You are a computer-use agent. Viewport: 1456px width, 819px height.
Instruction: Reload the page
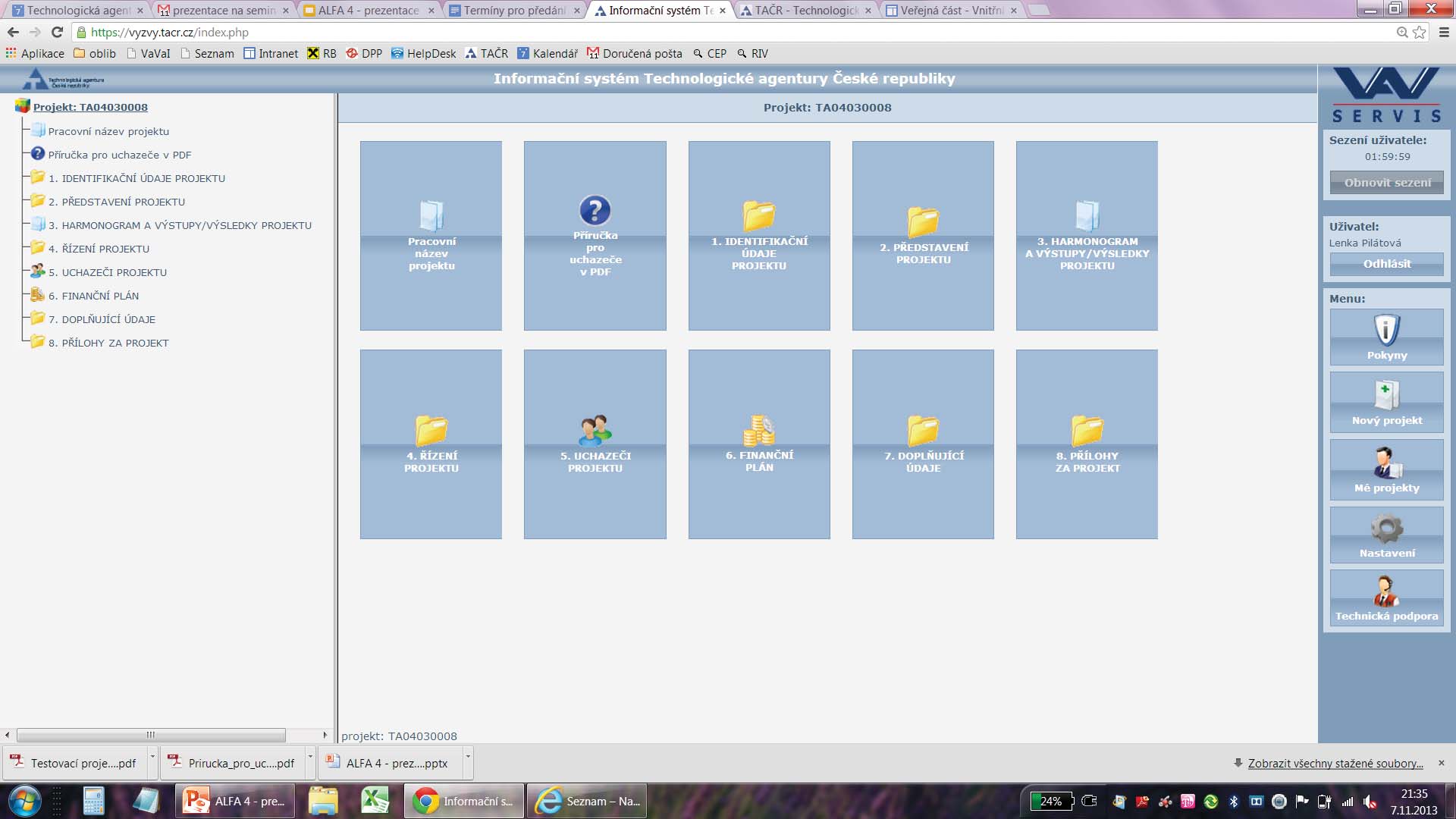57,32
